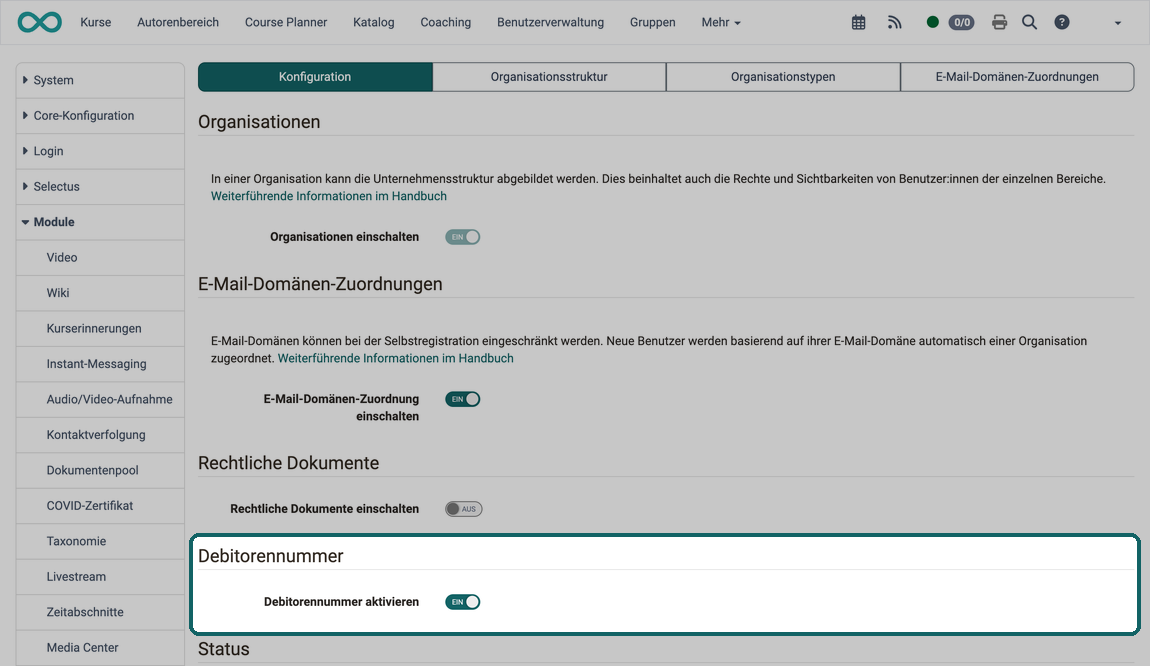Click the Debitorennummer section heading

271,556
